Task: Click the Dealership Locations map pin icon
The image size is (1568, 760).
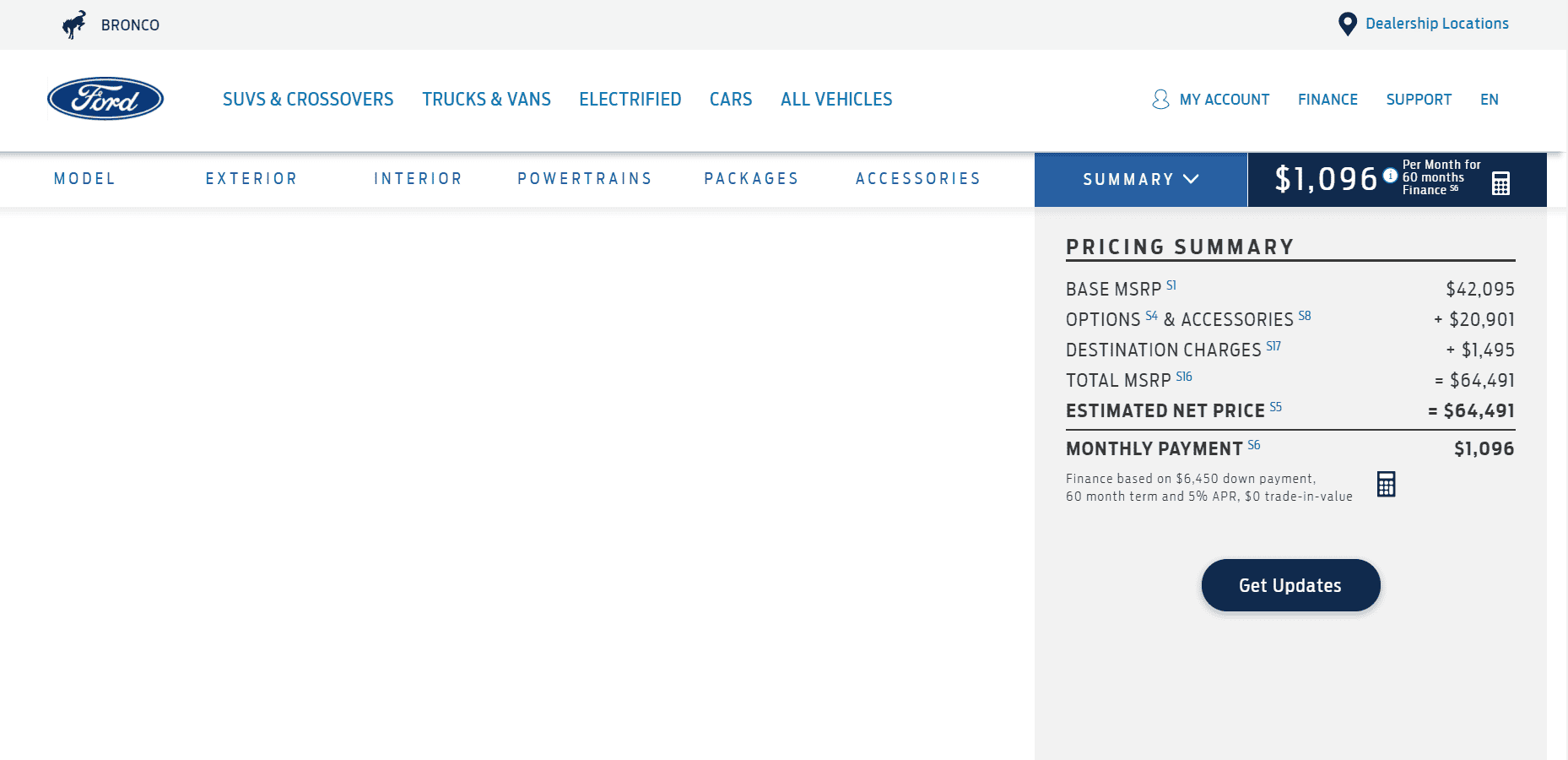Action: (x=1348, y=24)
